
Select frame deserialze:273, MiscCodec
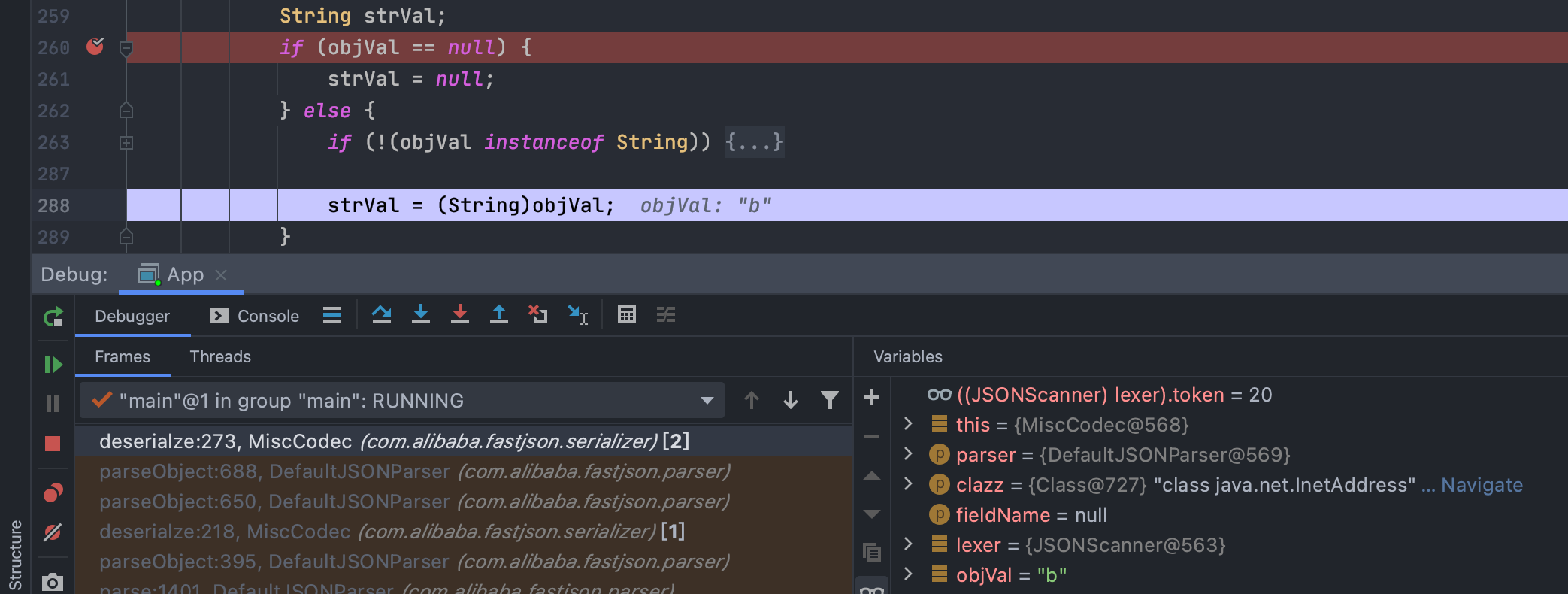click(x=464, y=441)
